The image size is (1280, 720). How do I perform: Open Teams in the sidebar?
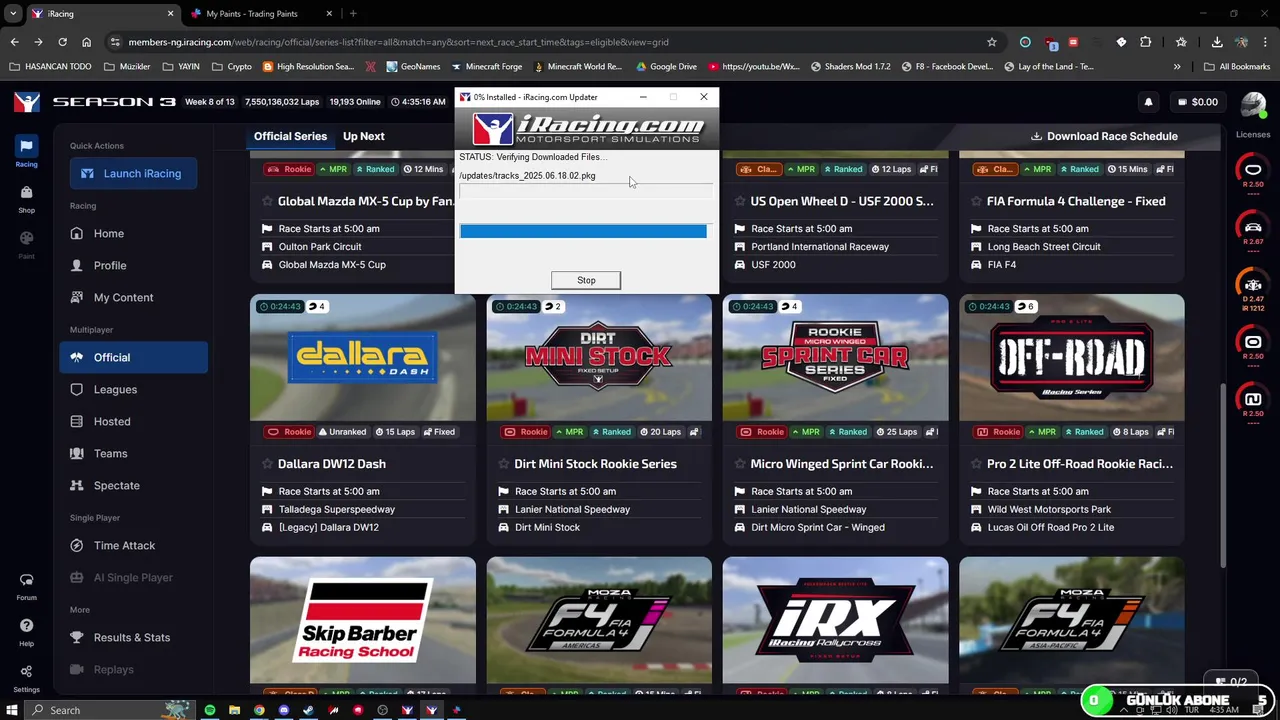point(134,453)
